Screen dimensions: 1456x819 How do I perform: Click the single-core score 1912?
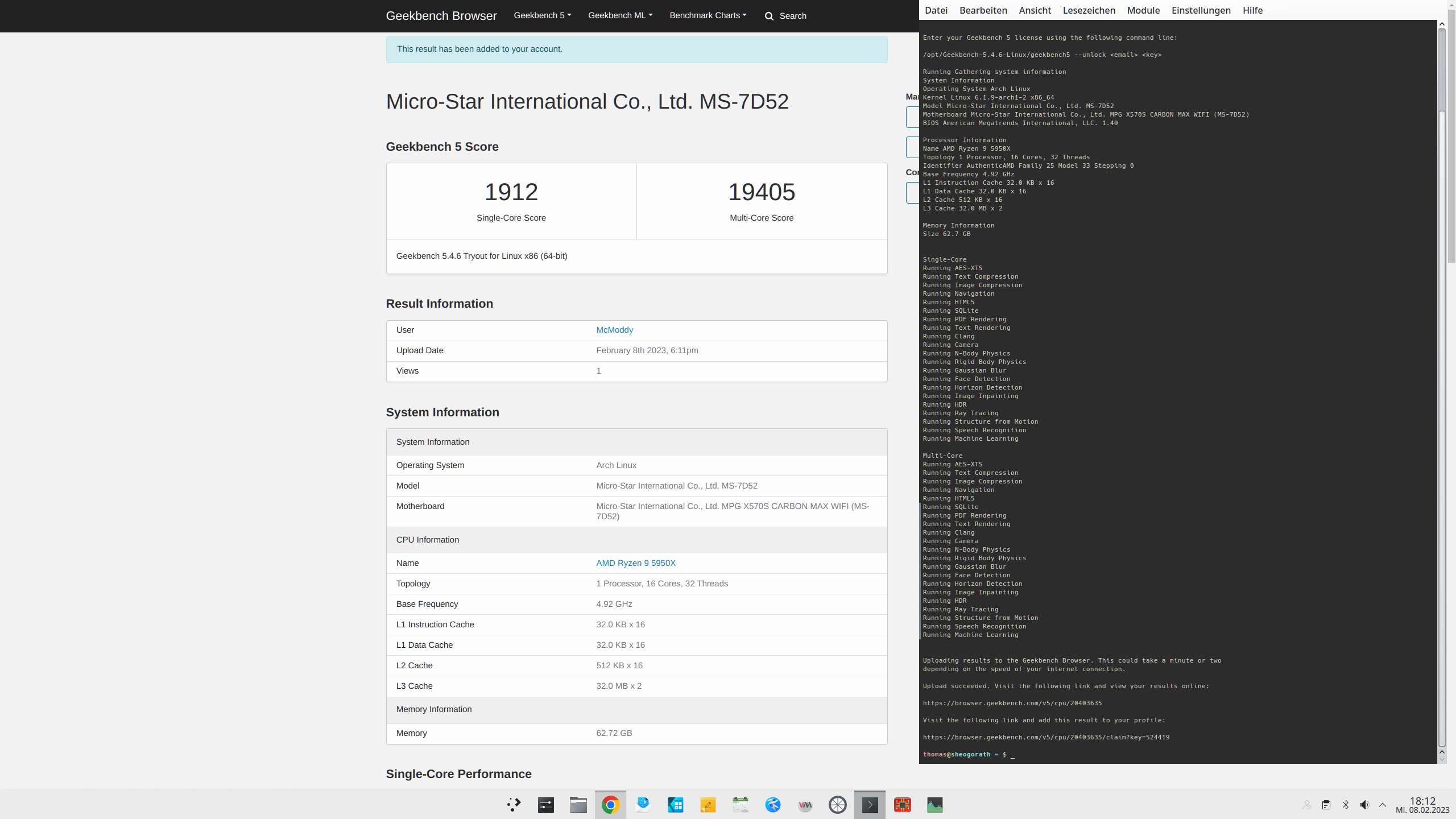click(x=511, y=192)
